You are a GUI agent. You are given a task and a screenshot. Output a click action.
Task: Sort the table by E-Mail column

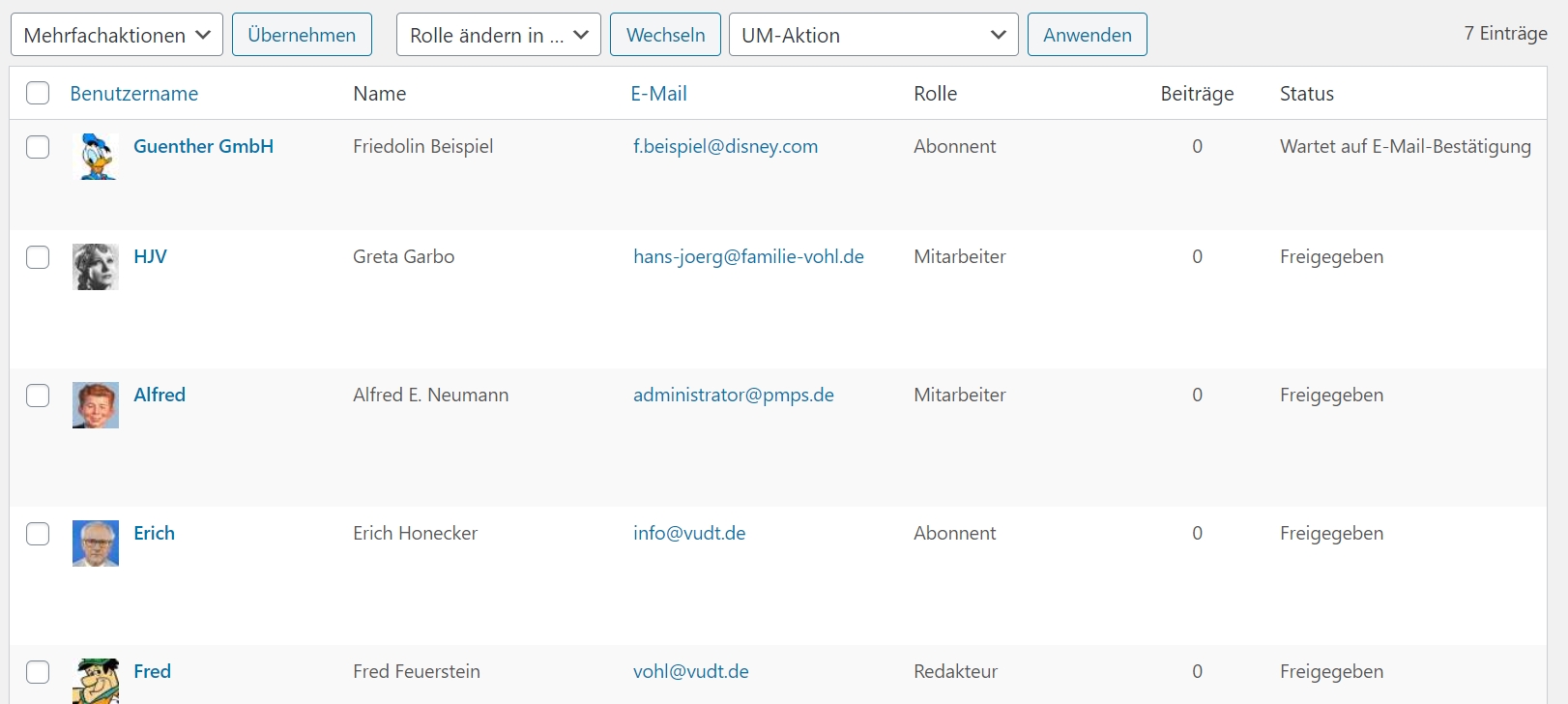(x=658, y=94)
